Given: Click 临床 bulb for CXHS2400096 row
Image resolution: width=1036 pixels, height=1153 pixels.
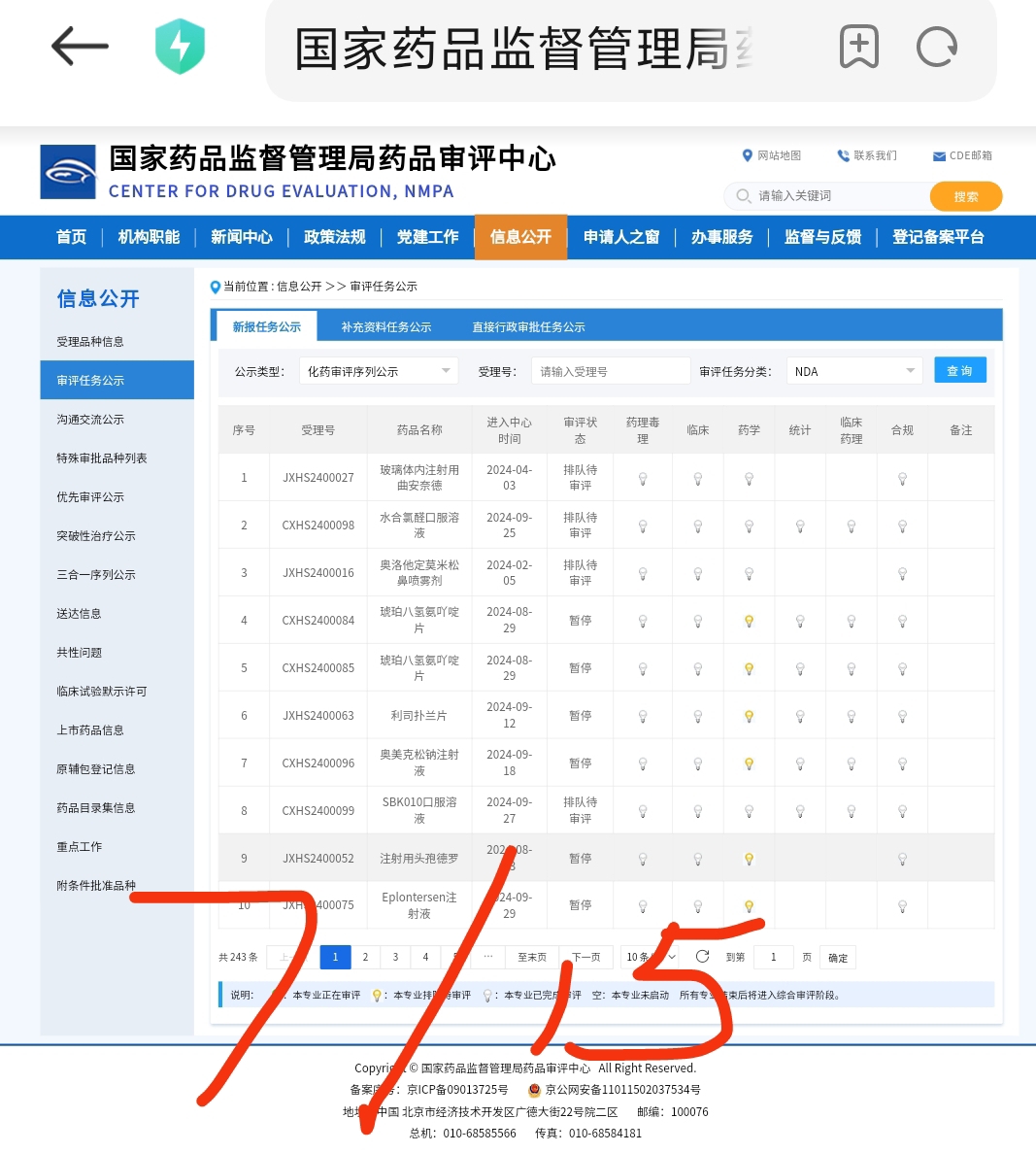Looking at the screenshot, I should (x=698, y=764).
